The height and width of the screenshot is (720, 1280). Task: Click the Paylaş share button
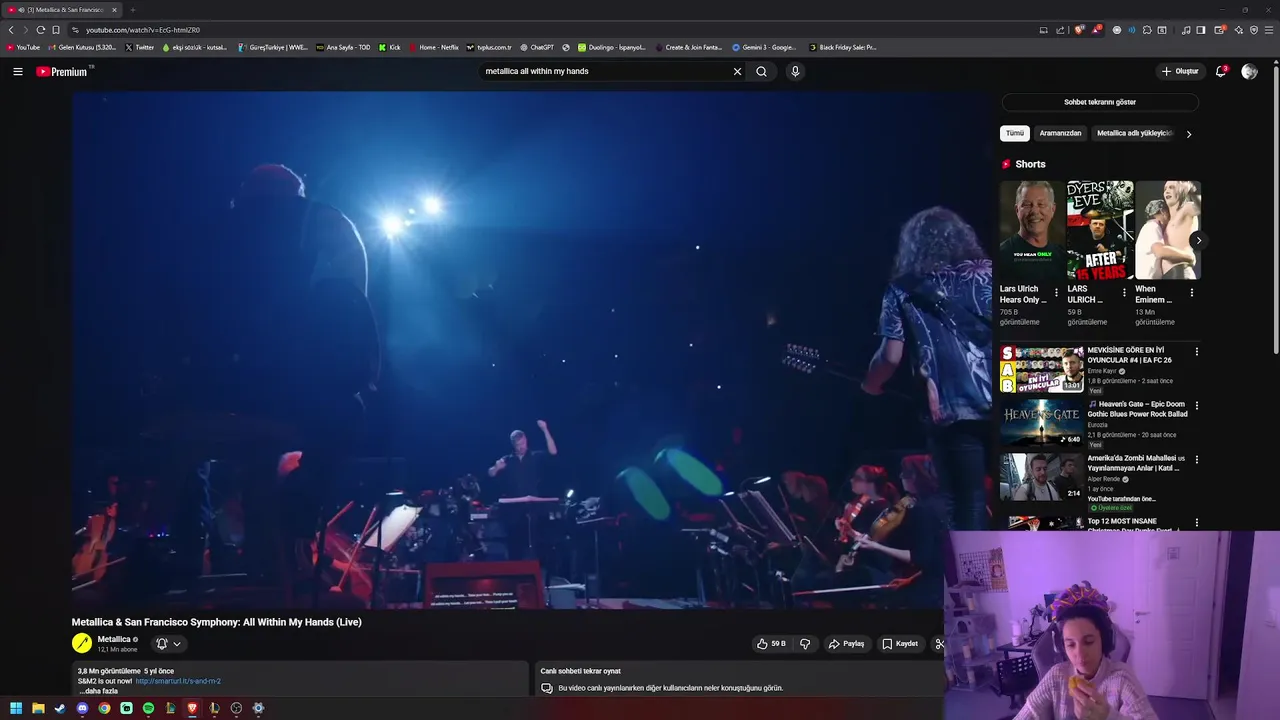click(x=846, y=644)
